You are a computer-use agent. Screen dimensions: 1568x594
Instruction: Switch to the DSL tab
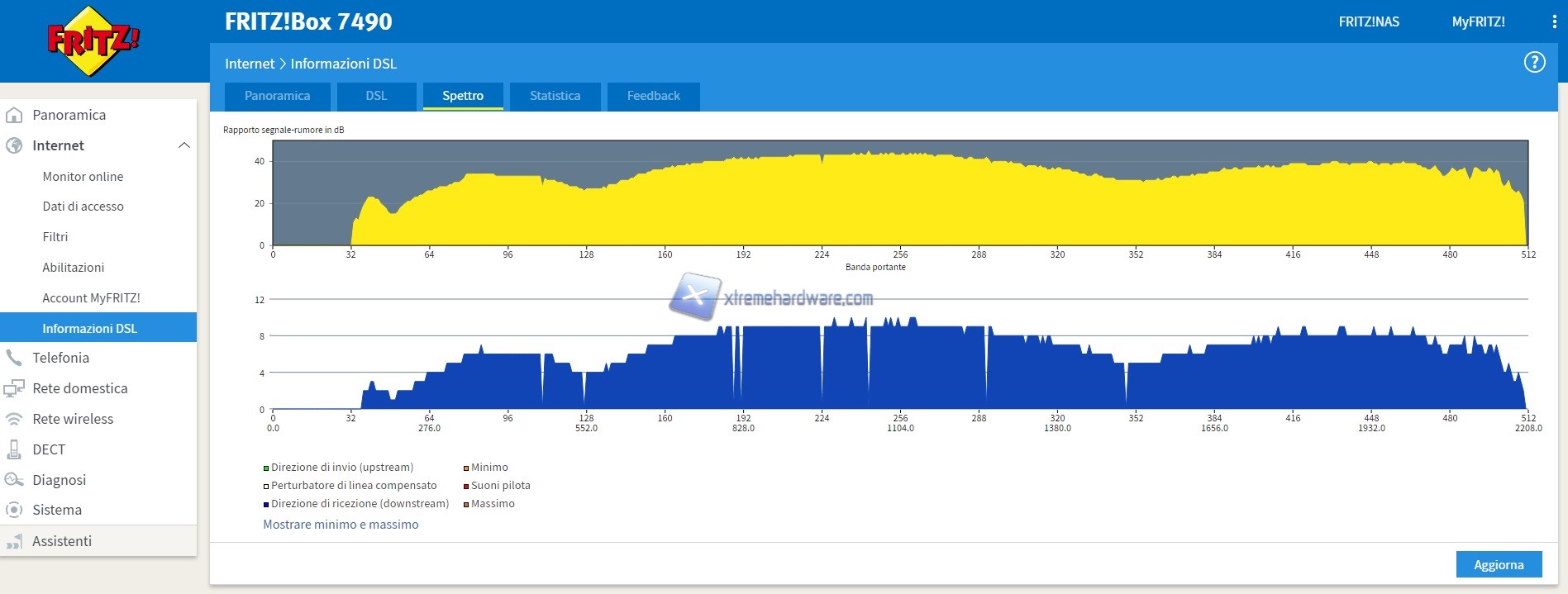[376, 96]
